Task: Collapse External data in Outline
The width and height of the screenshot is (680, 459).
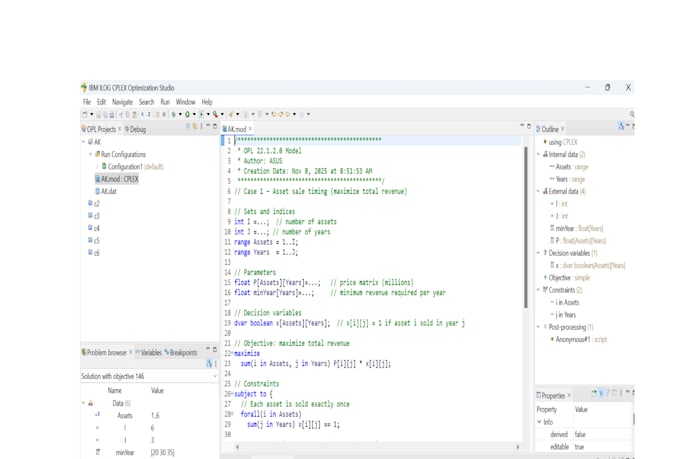Action: [538, 191]
